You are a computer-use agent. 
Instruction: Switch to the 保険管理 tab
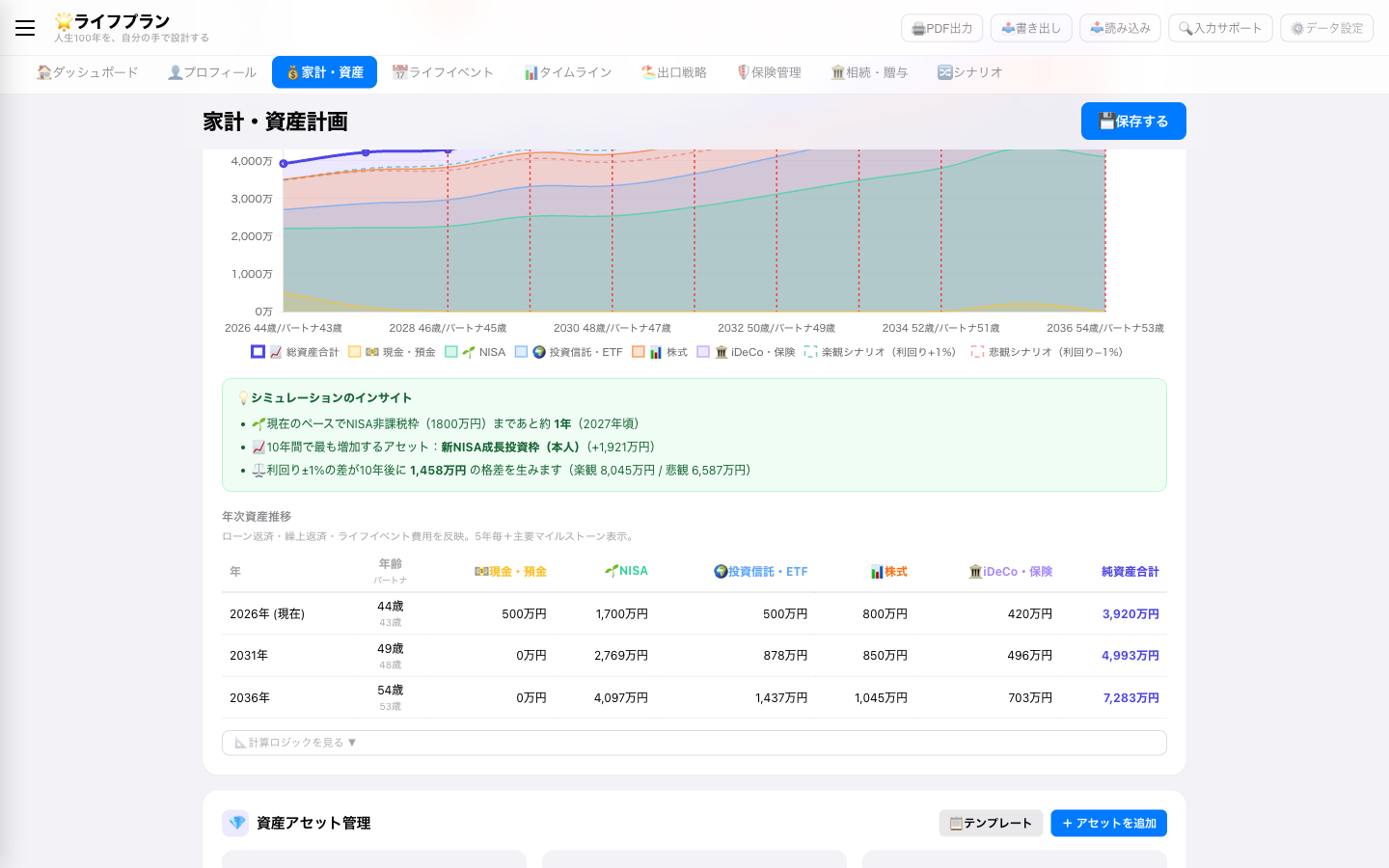pyautogui.click(x=769, y=71)
